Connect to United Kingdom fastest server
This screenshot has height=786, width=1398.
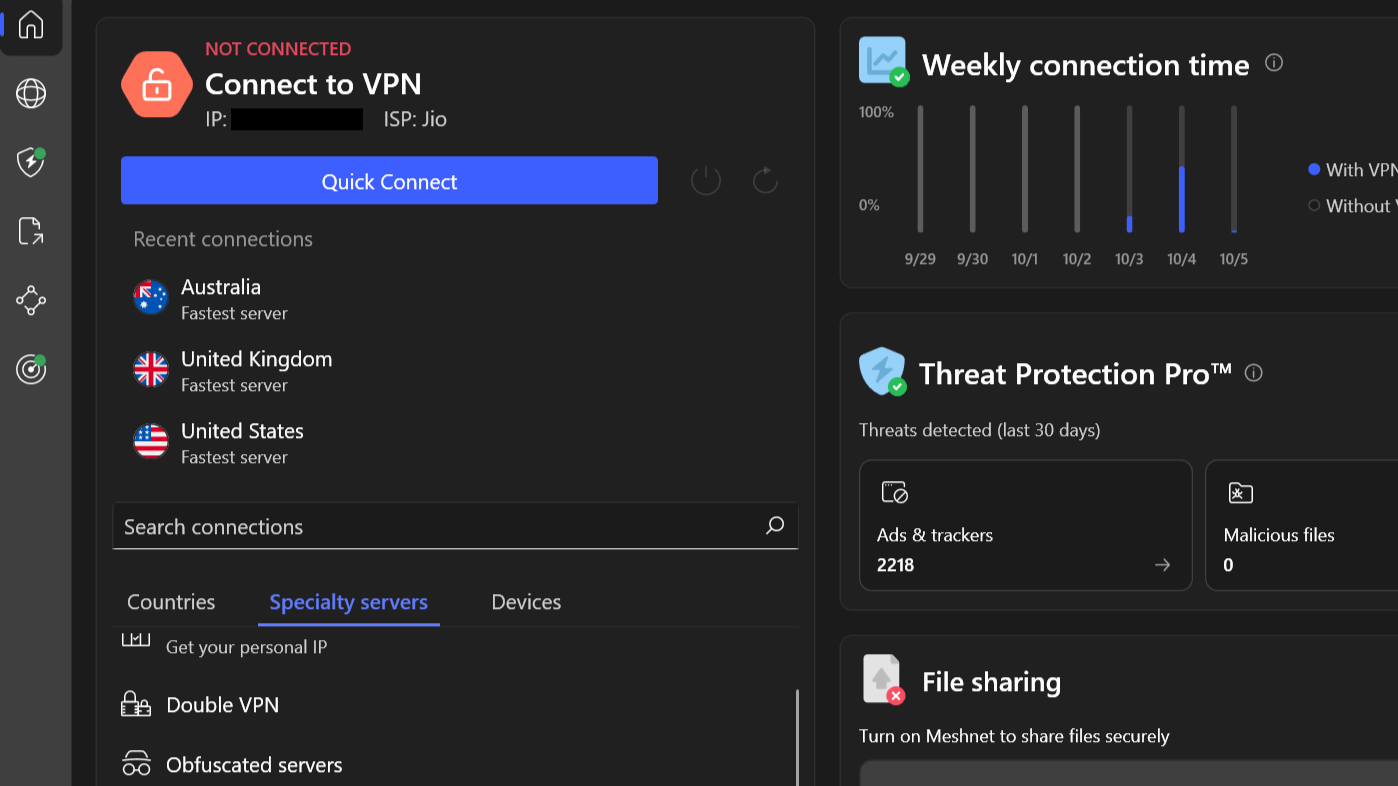coord(455,371)
